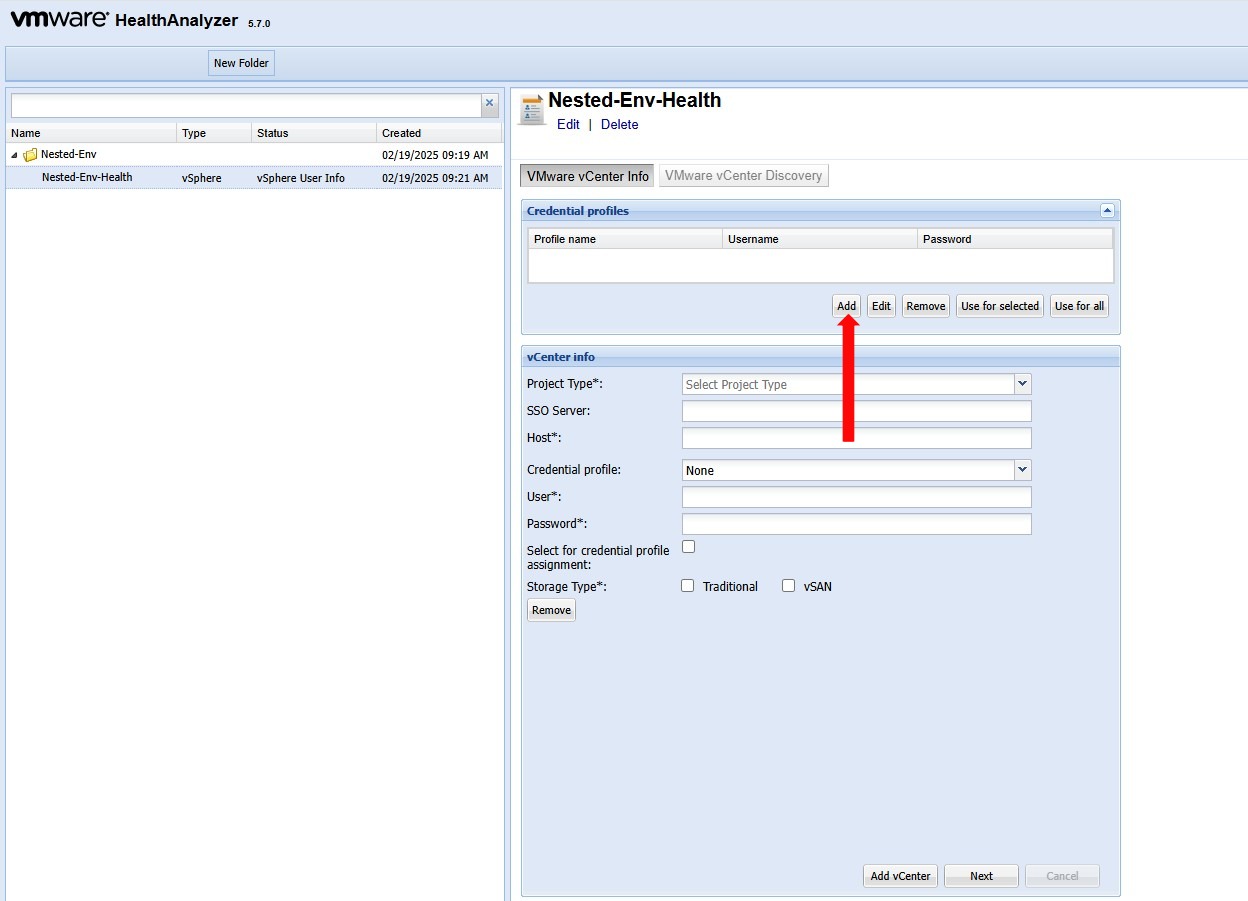Click the Password column header in credential table
The height and width of the screenshot is (901, 1248).
1015,239
